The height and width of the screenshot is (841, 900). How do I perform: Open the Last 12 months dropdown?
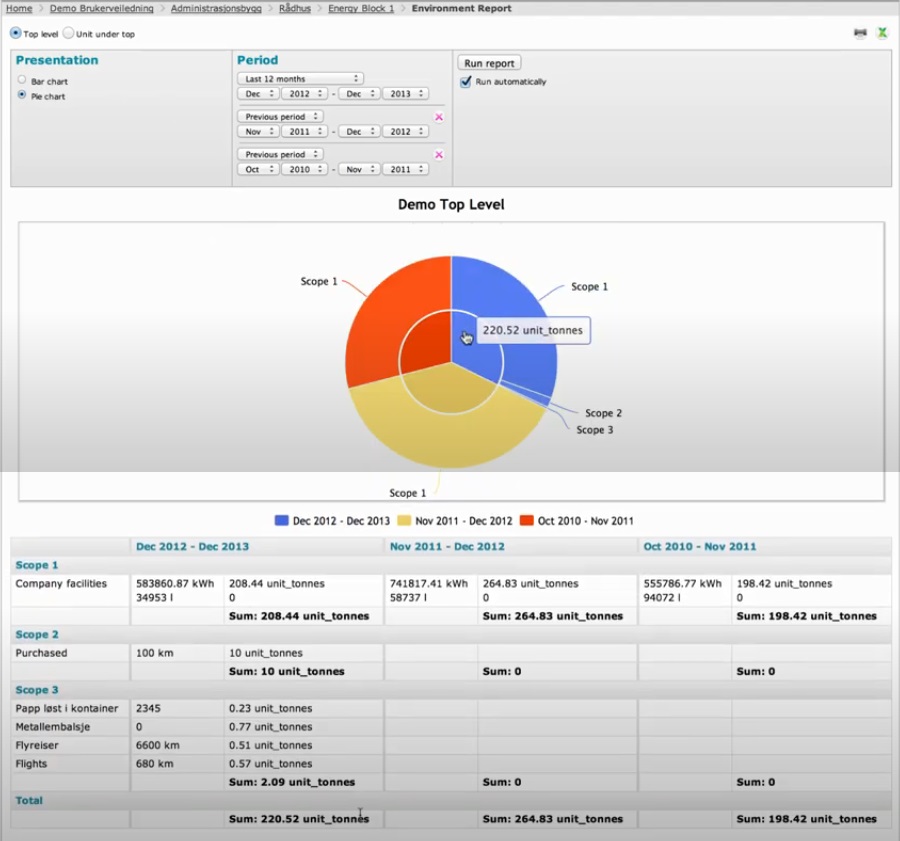pyautogui.click(x=298, y=77)
